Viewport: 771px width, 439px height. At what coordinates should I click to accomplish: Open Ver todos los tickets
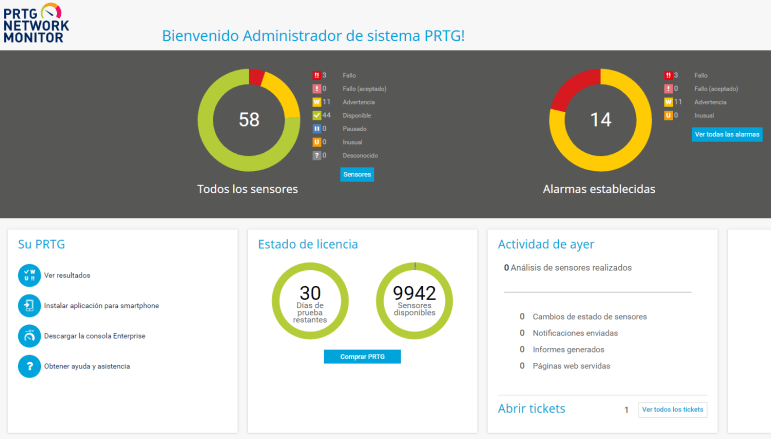pos(672,409)
